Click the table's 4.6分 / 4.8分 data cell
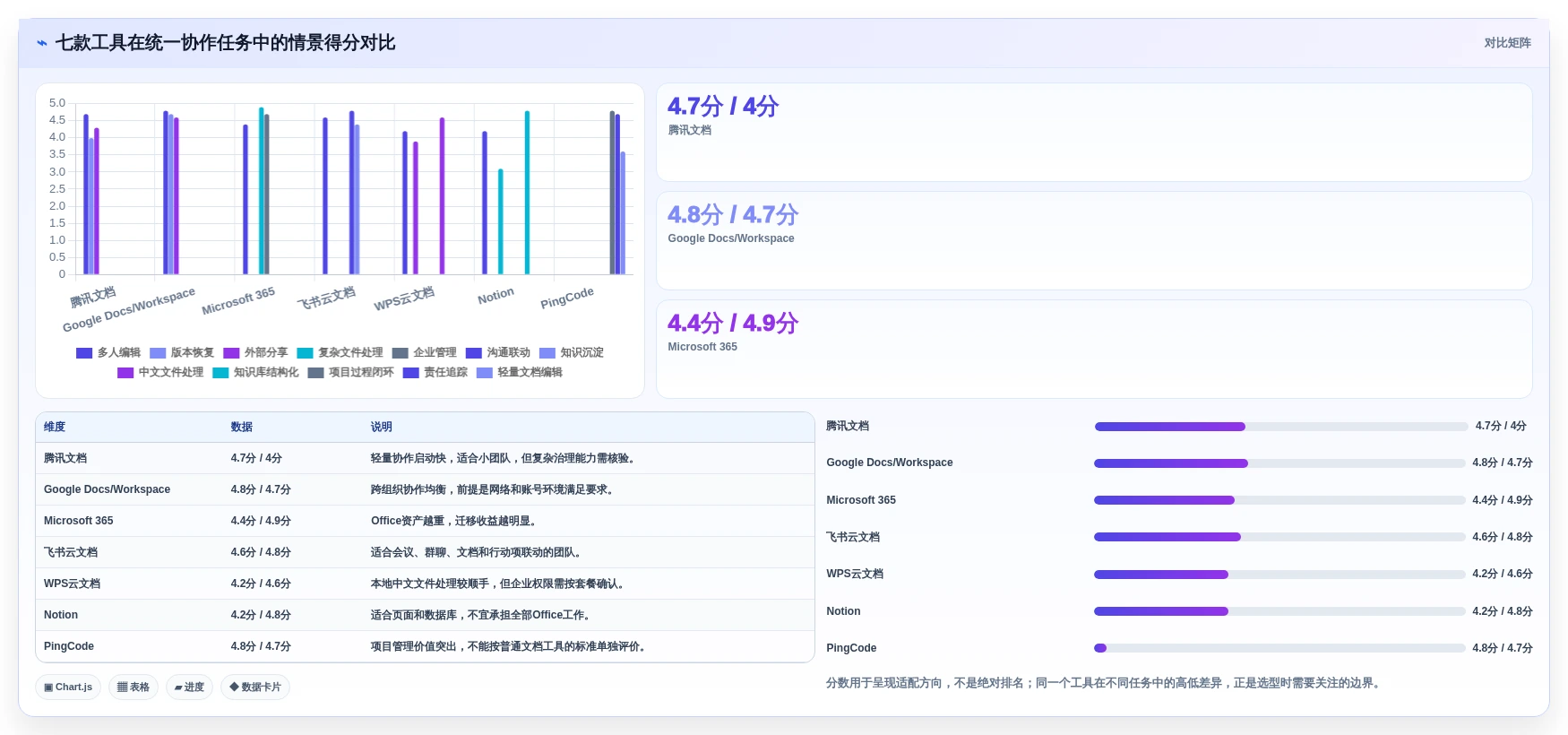The height and width of the screenshot is (735, 1568). [261, 553]
